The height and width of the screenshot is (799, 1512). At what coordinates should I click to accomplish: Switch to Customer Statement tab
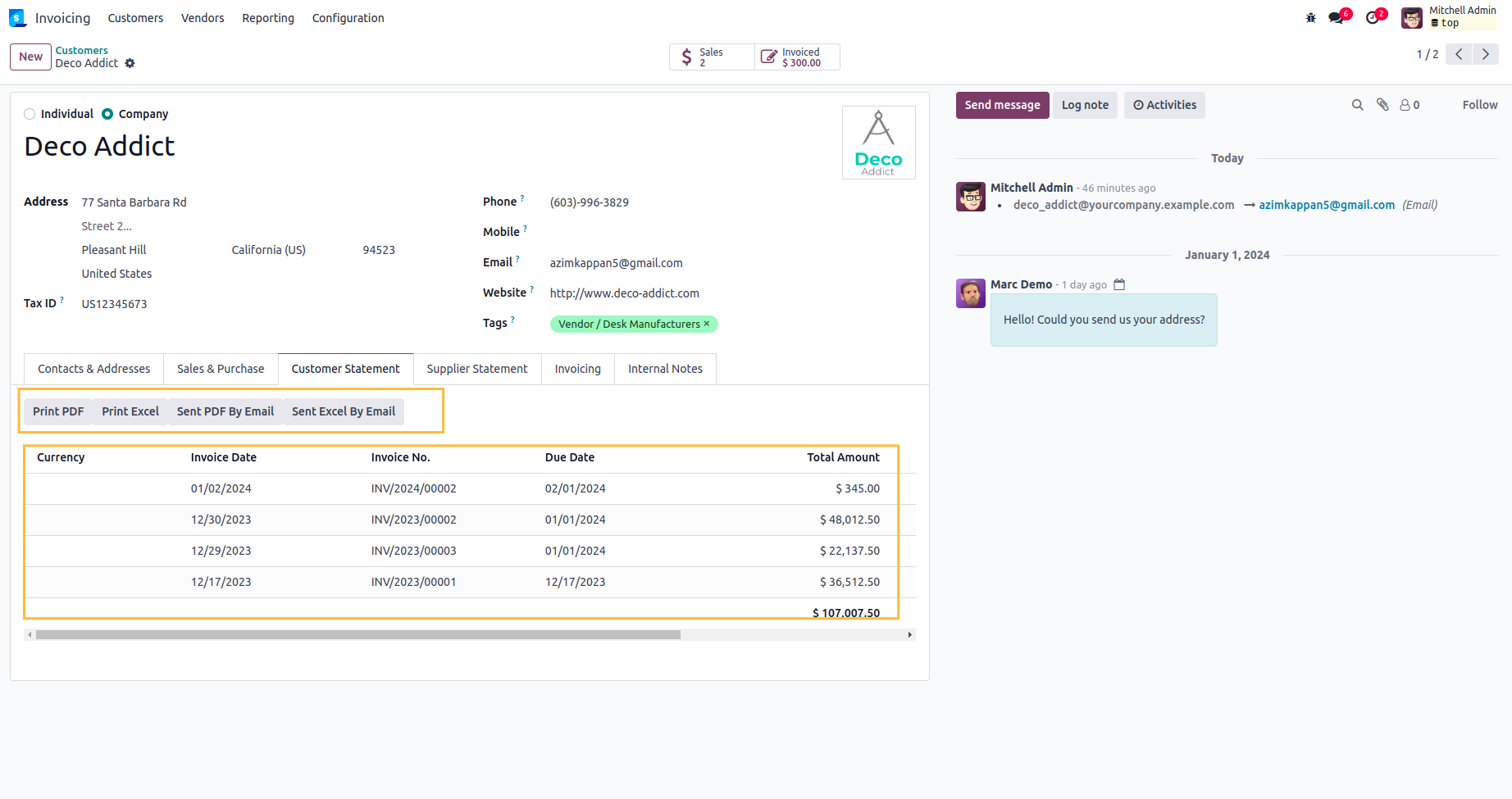346,369
